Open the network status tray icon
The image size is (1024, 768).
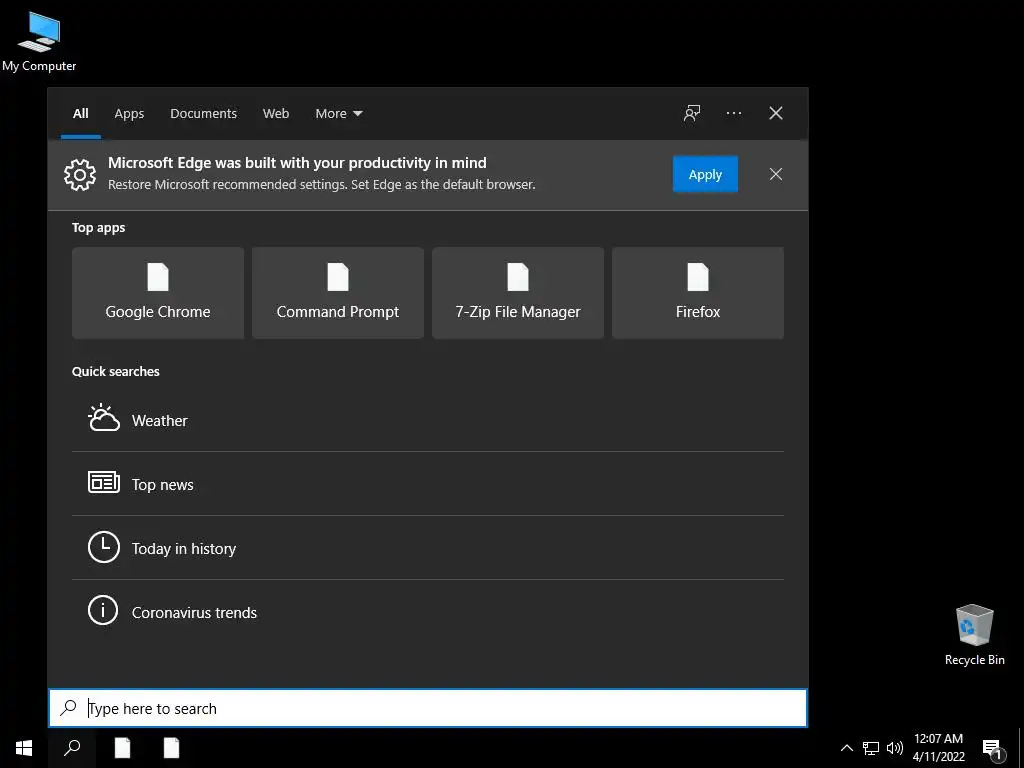click(x=871, y=748)
